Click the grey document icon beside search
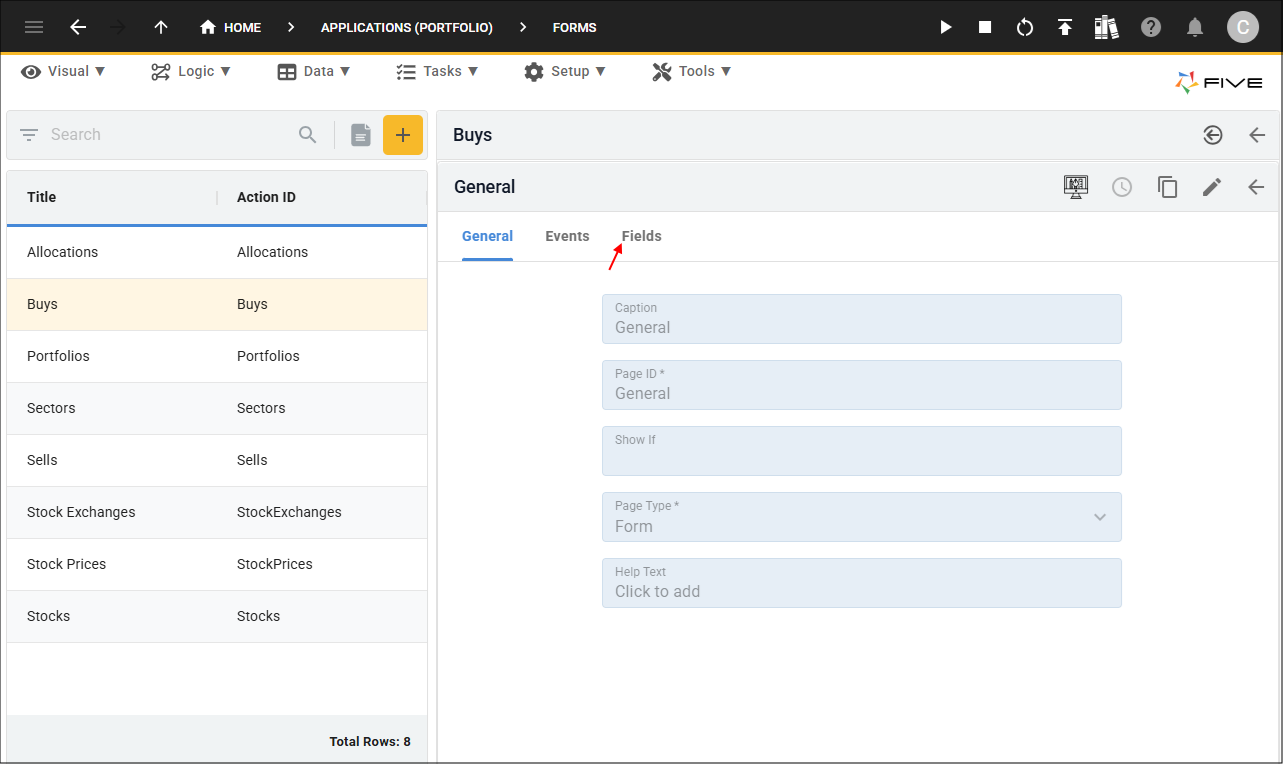The height and width of the screenshot is (764, 1283). click(361, 135)
